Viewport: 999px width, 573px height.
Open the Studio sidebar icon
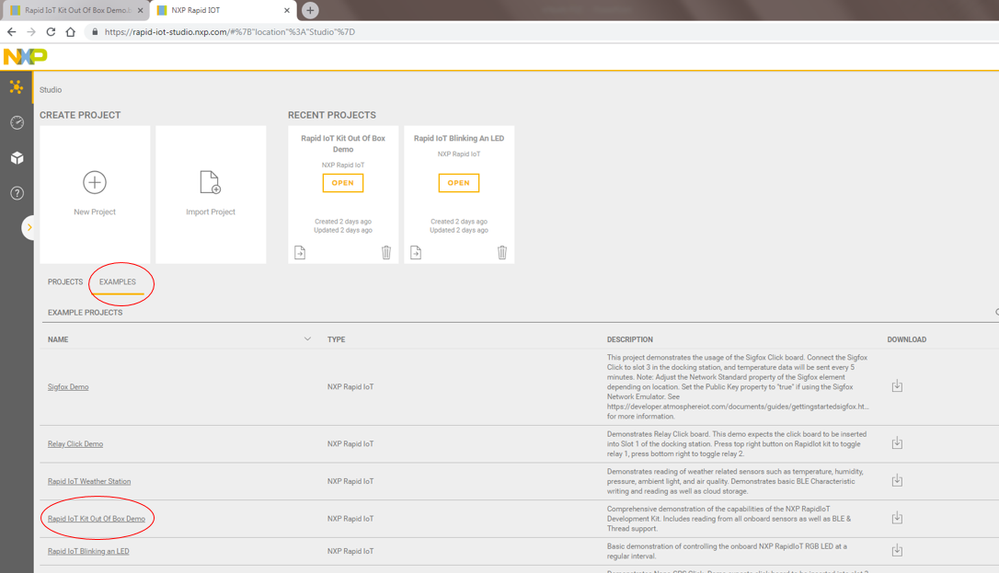click(17, 87)
